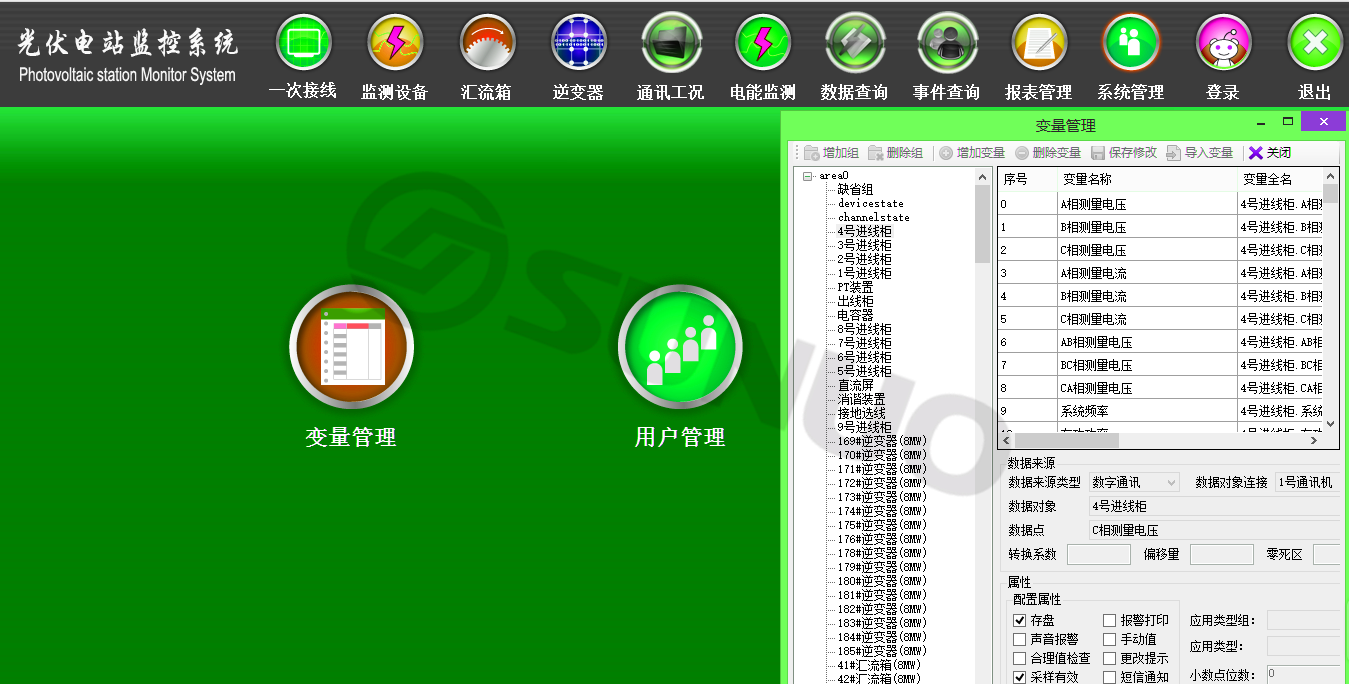Click 保存修改 in the toolbar
This screenshot has height=684, width=1349.
(1124, 153)
